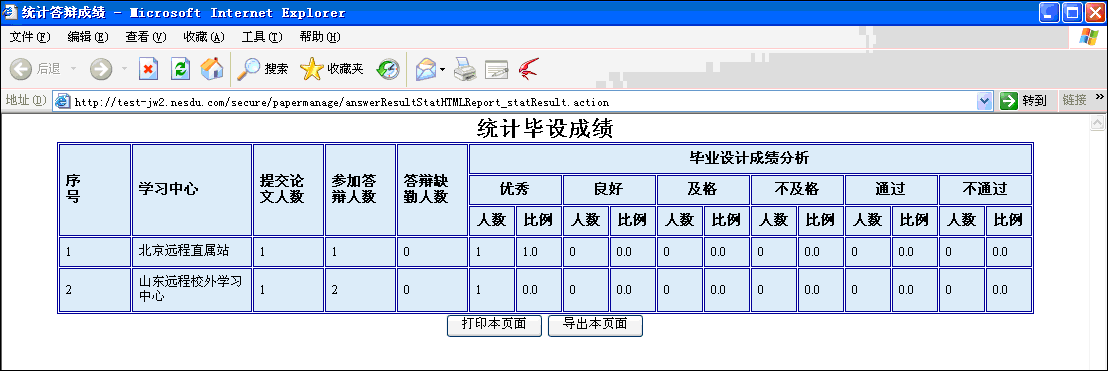Viewport: 1108px width, 371px height.
Task: Open the Mail envelope icon
Action: (426, 69)
